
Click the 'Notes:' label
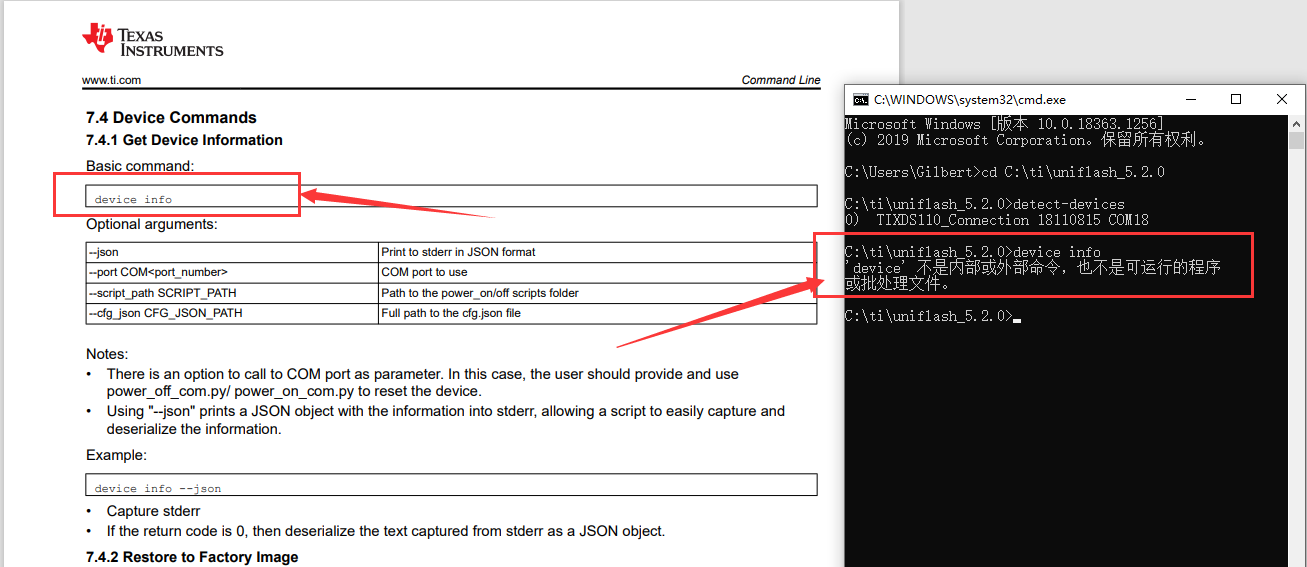[x=107, y=354]
